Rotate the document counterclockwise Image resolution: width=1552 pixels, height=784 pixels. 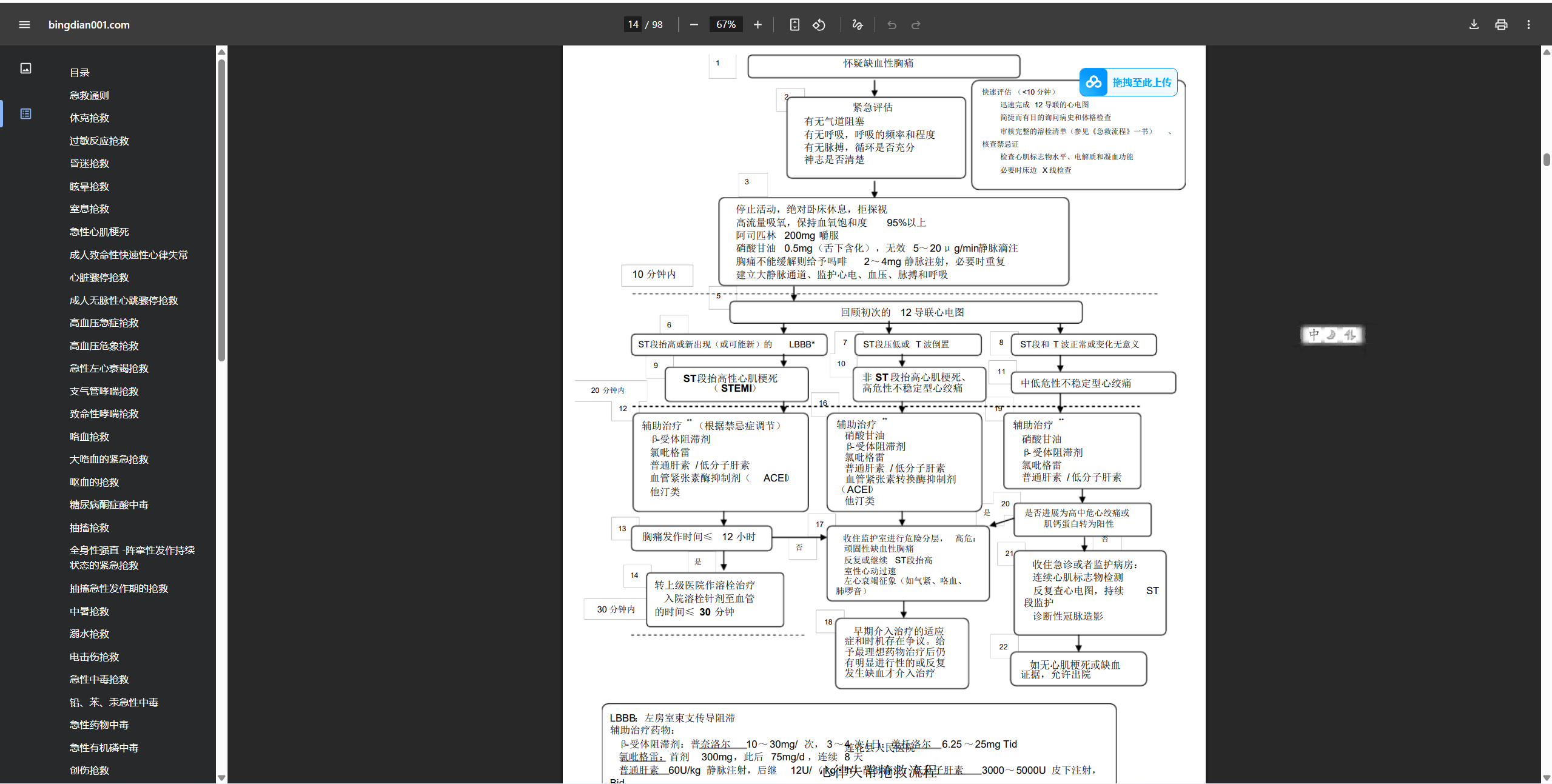coord(819,25)
